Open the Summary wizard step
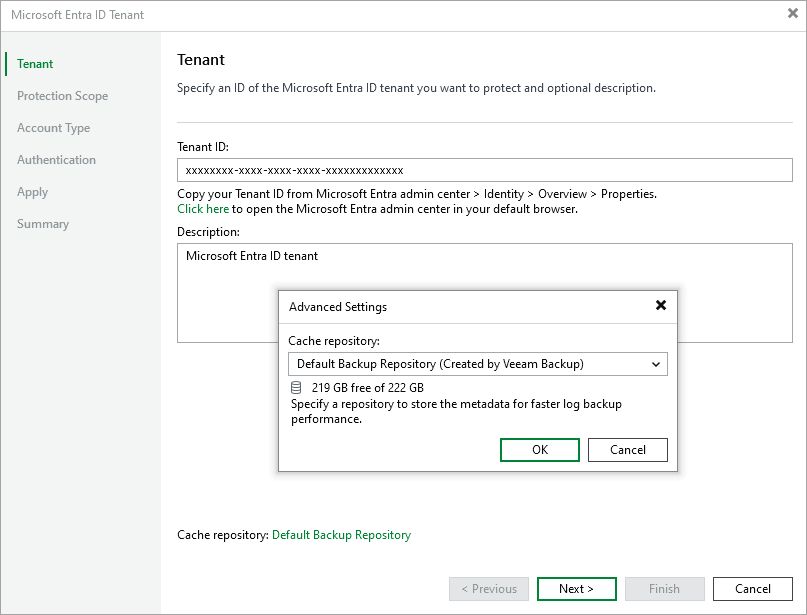Image resolution: width=807 pixels, height=615 pixels. point(43,223)
